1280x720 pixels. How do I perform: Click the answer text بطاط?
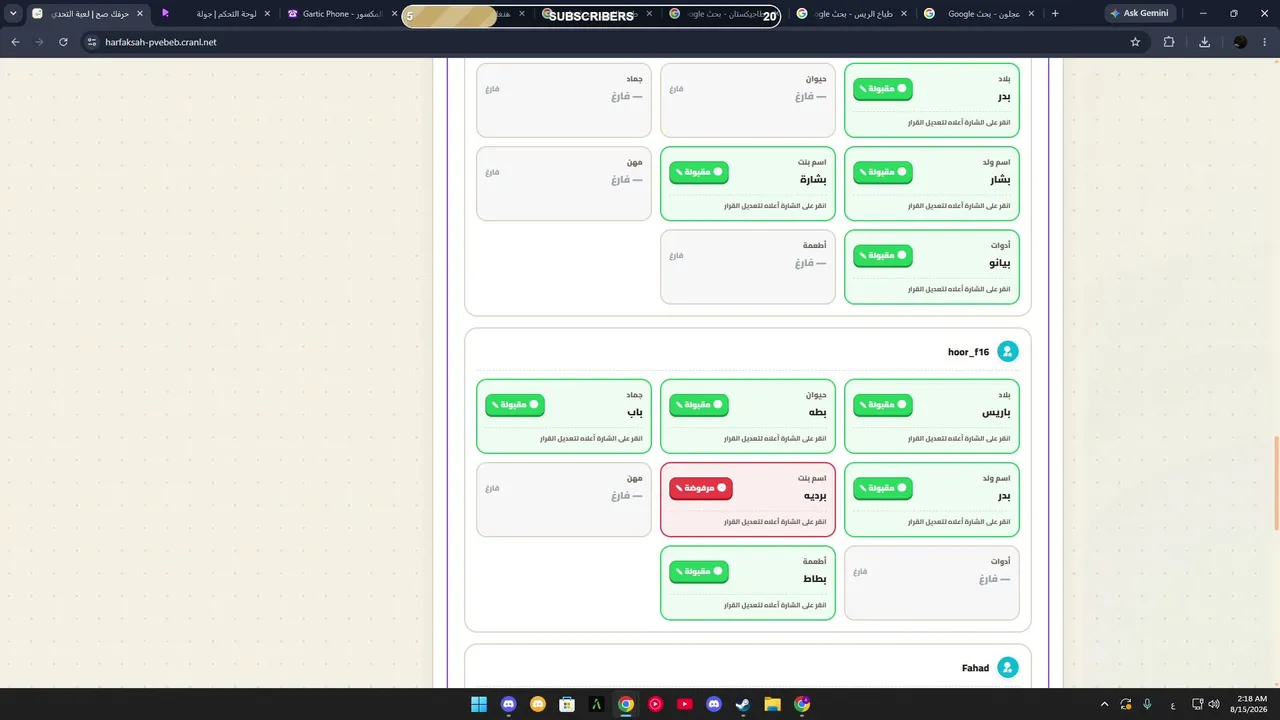(x=814, y=579)
